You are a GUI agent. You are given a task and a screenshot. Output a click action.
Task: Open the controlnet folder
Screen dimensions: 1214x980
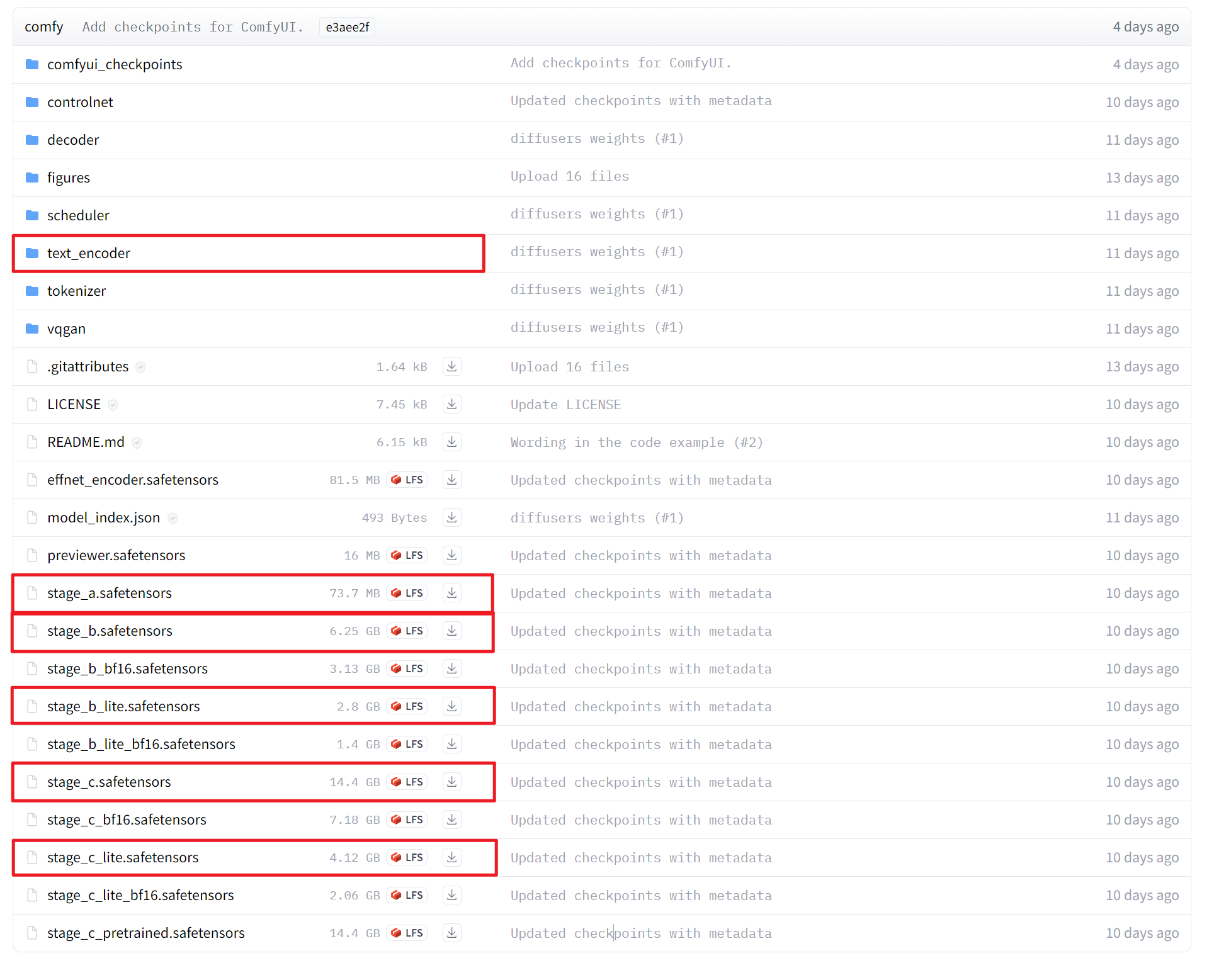pos(80,102)
